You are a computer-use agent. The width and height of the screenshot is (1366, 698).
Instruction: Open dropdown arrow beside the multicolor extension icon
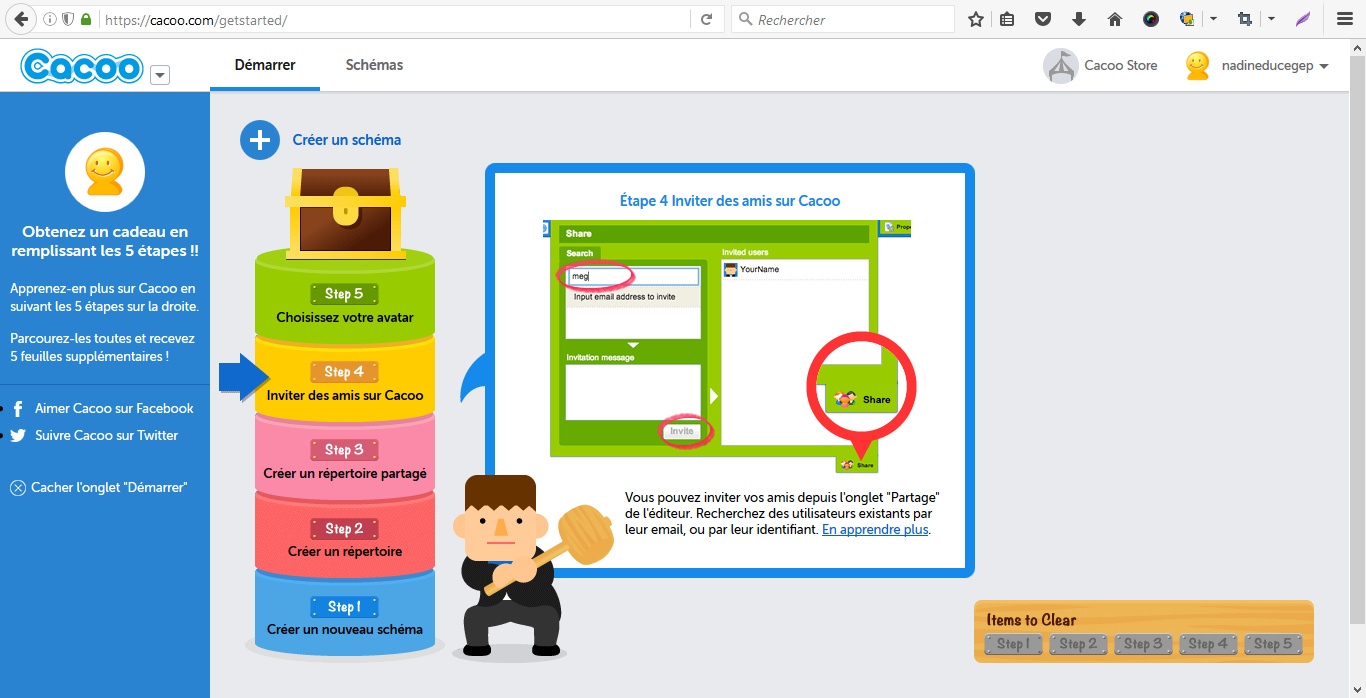[1213, 19]
